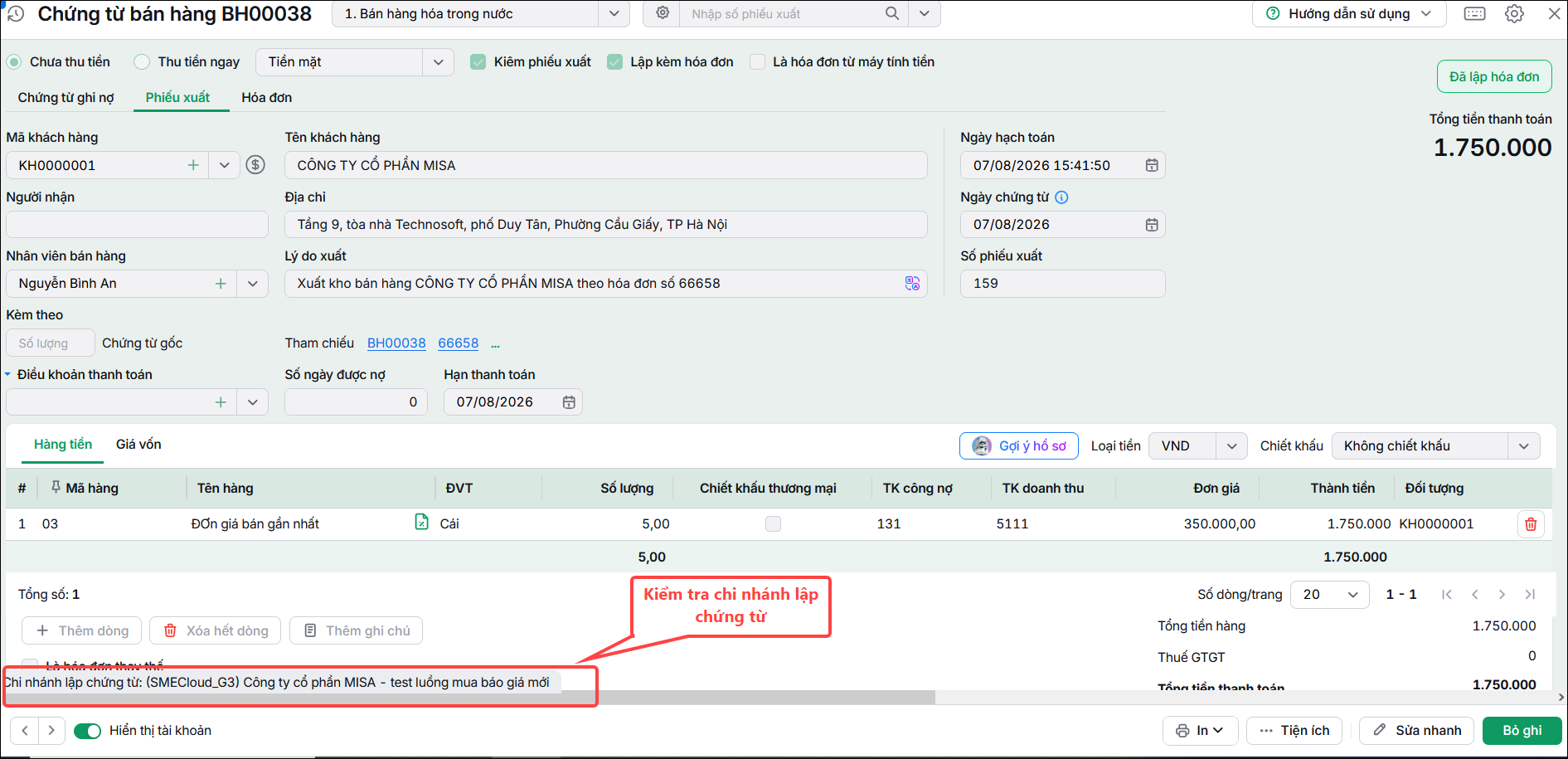
Task: Switch to the Hóa đơn tab
Action: [x=267, y=98]
